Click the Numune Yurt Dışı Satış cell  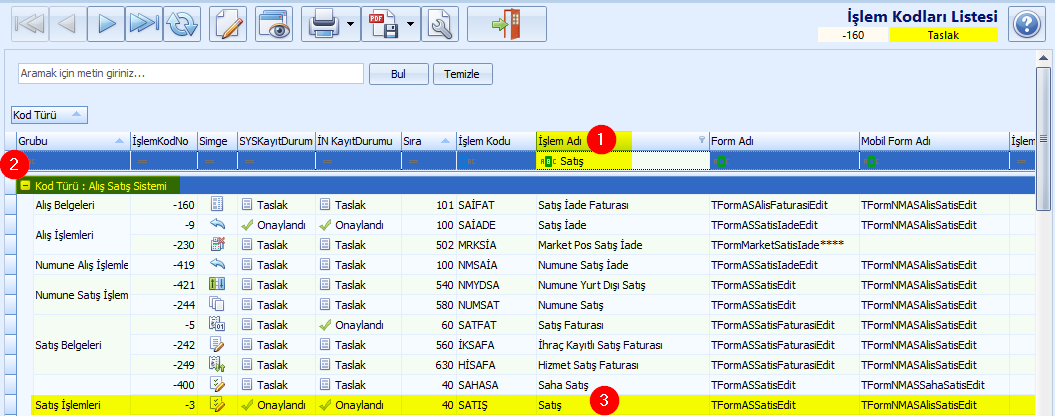click(x=623, y=285)
